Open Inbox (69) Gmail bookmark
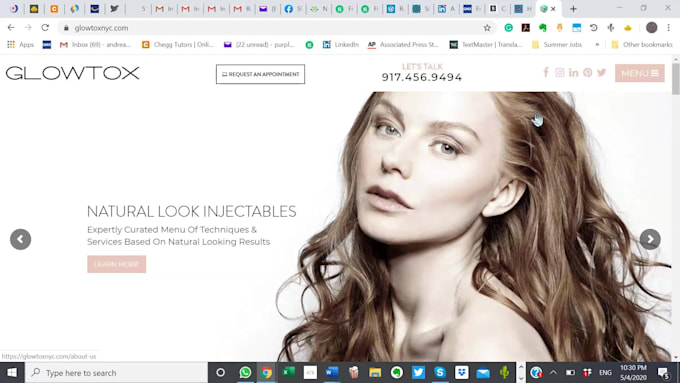The image size is (680, 383). [x=95, y=44]
